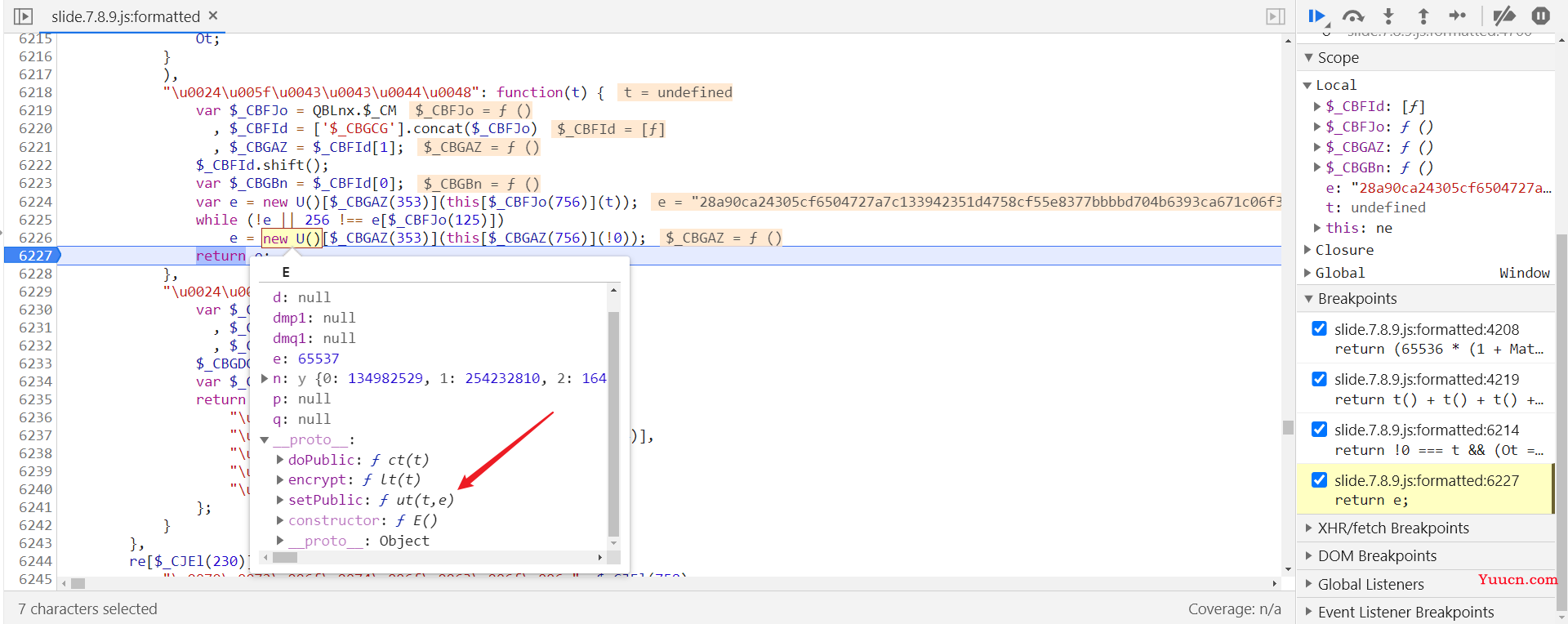
Task: Expand $_CBGAZ in Local scope
Action: pyautogui.click(x=1317, y=147)
